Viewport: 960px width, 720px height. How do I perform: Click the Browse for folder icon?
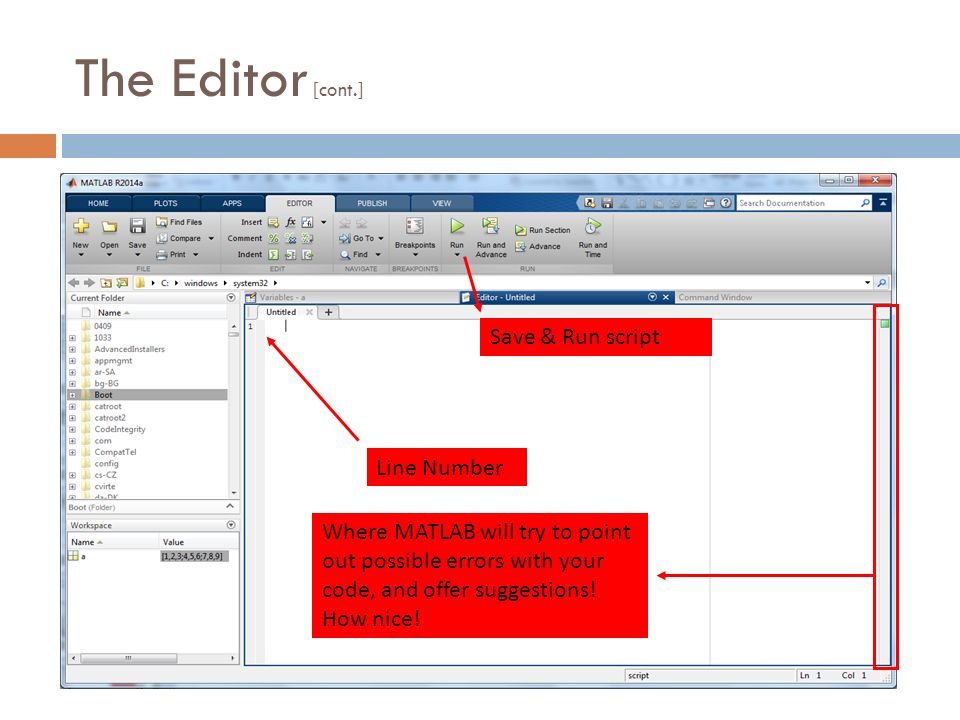(123, 283)
